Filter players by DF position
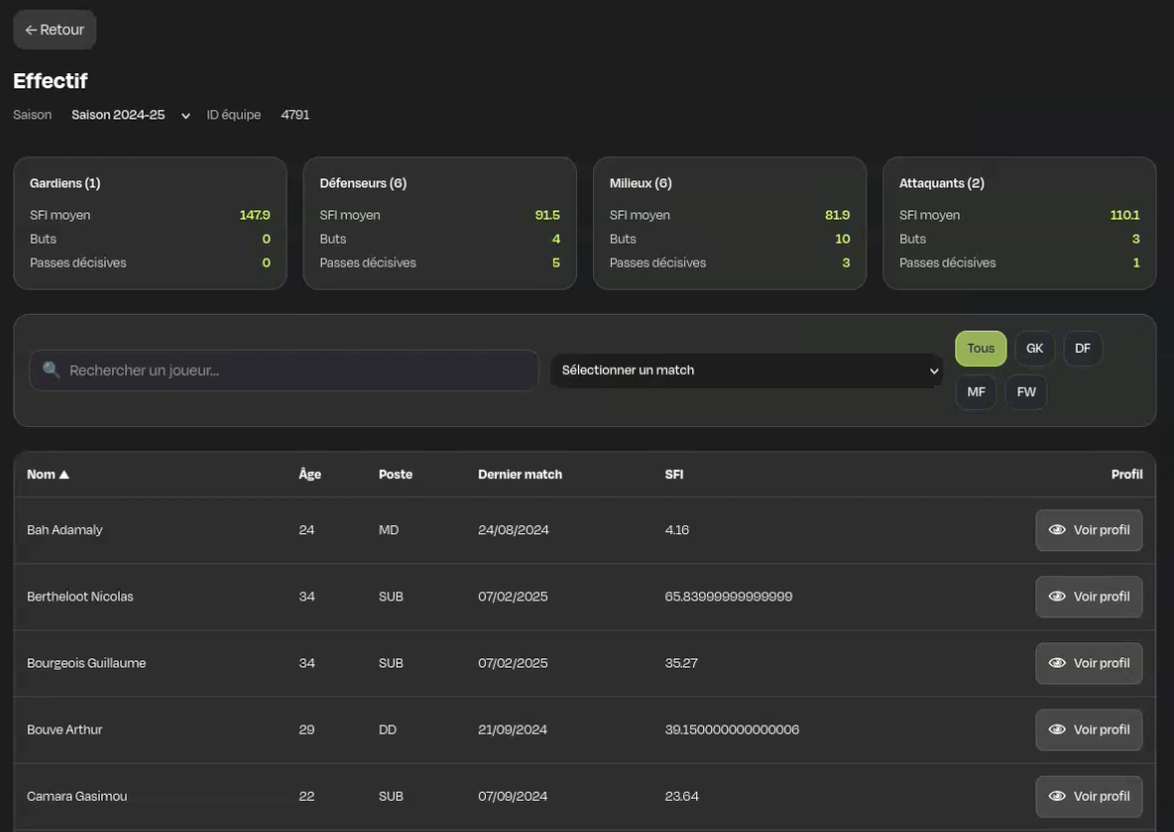 1082,348
